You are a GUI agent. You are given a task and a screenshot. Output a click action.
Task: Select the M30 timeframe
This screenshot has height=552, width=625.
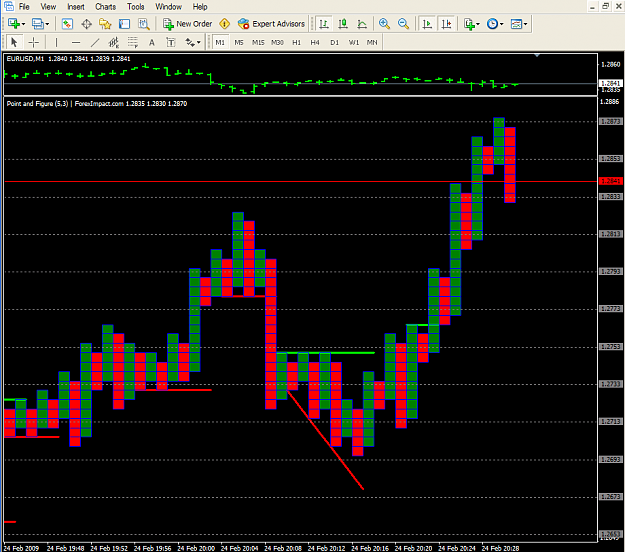[277, 42]
